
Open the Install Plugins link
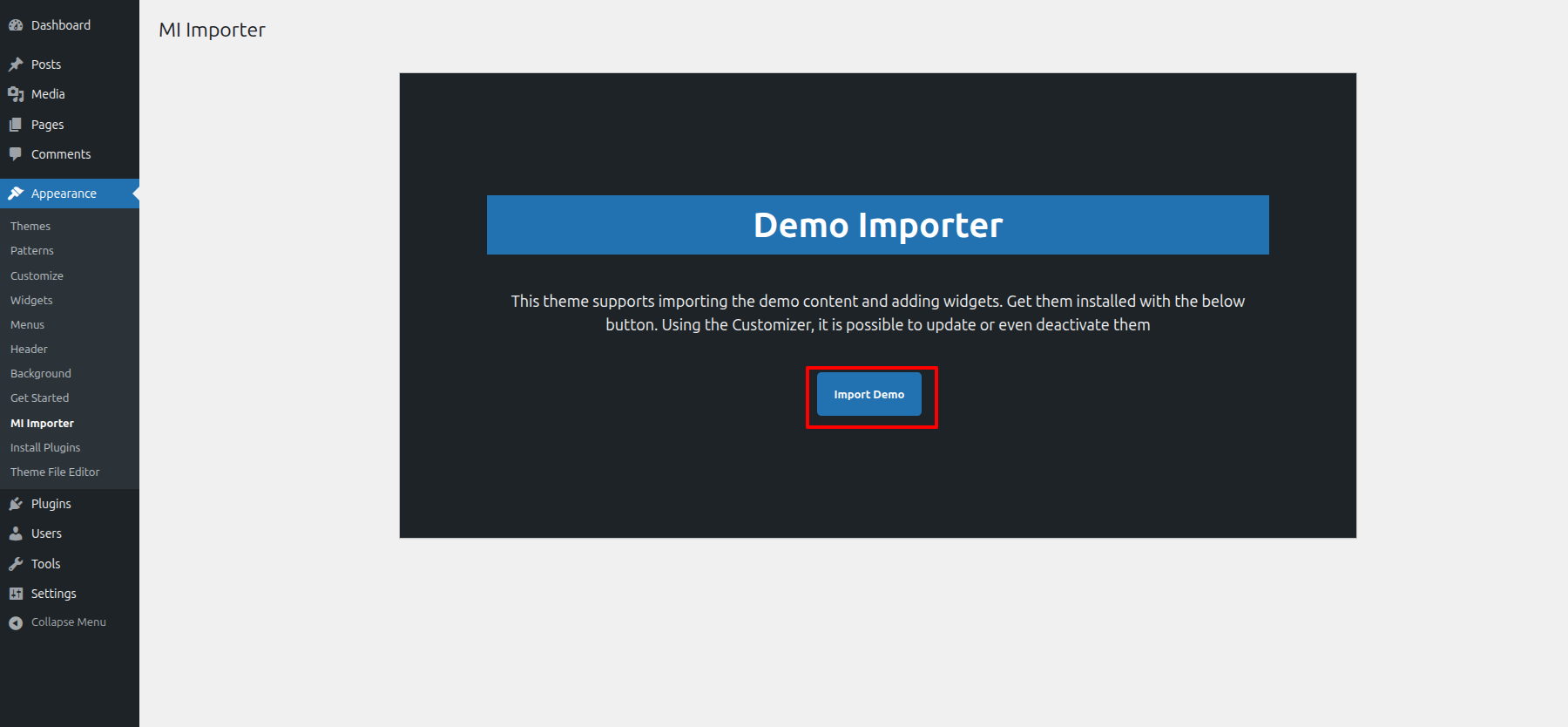[45, 447]
